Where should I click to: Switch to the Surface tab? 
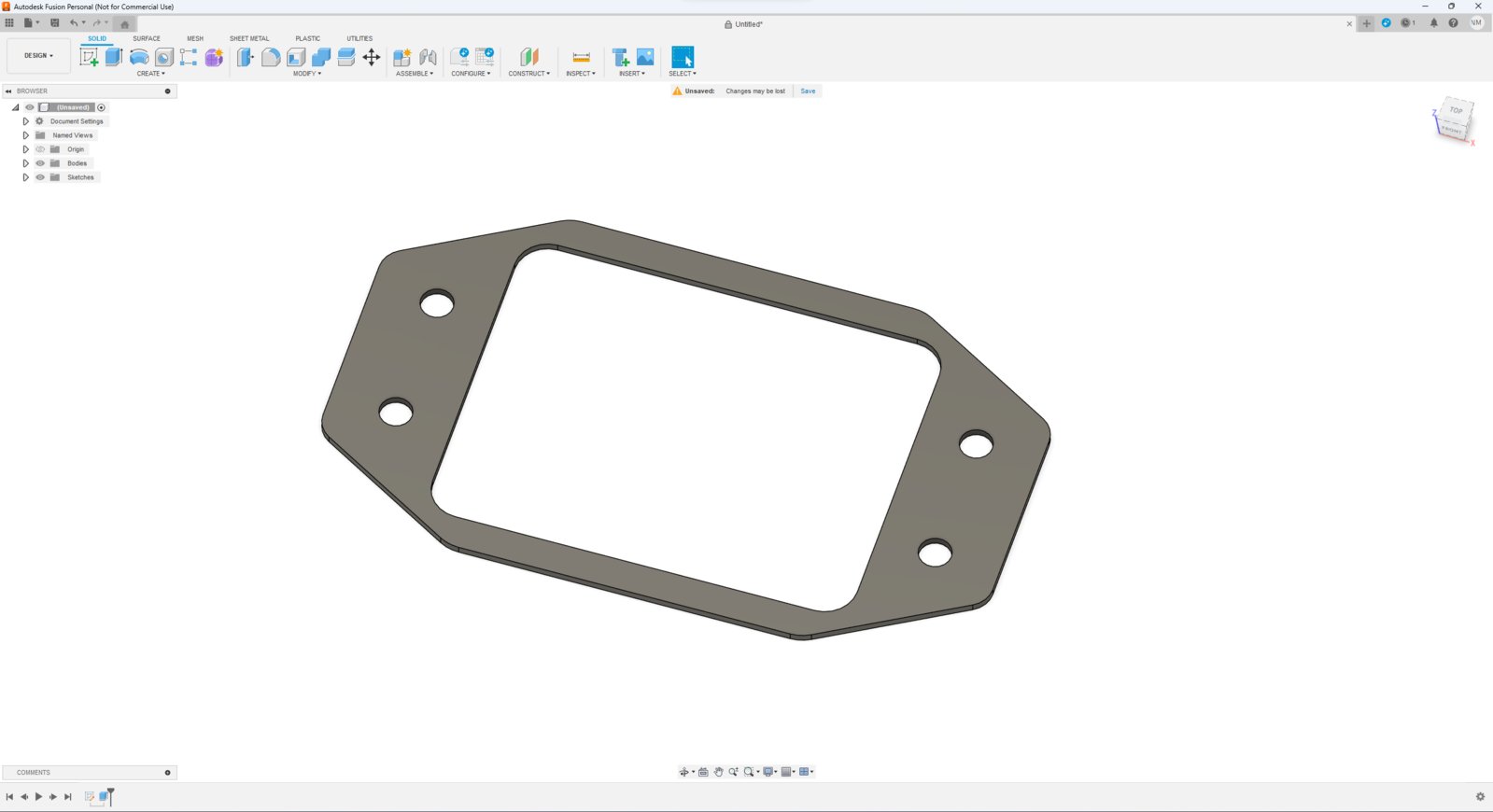click(x=147, y=38)
